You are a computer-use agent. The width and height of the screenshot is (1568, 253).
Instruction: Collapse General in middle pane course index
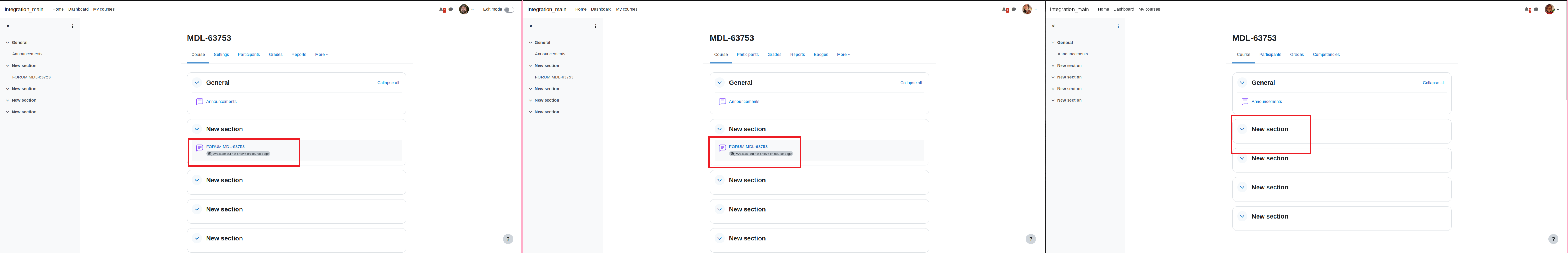pos(531,43)
